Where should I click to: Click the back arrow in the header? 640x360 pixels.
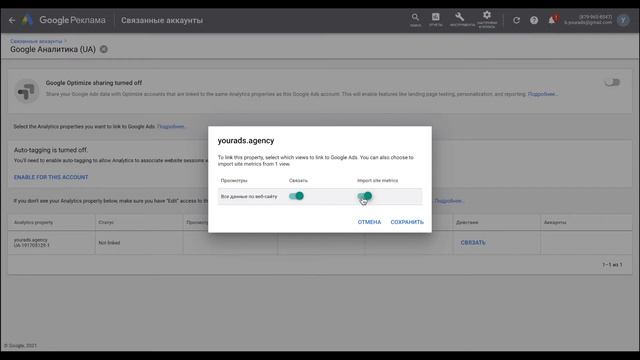pyautogui.click(x=12, y=20)
